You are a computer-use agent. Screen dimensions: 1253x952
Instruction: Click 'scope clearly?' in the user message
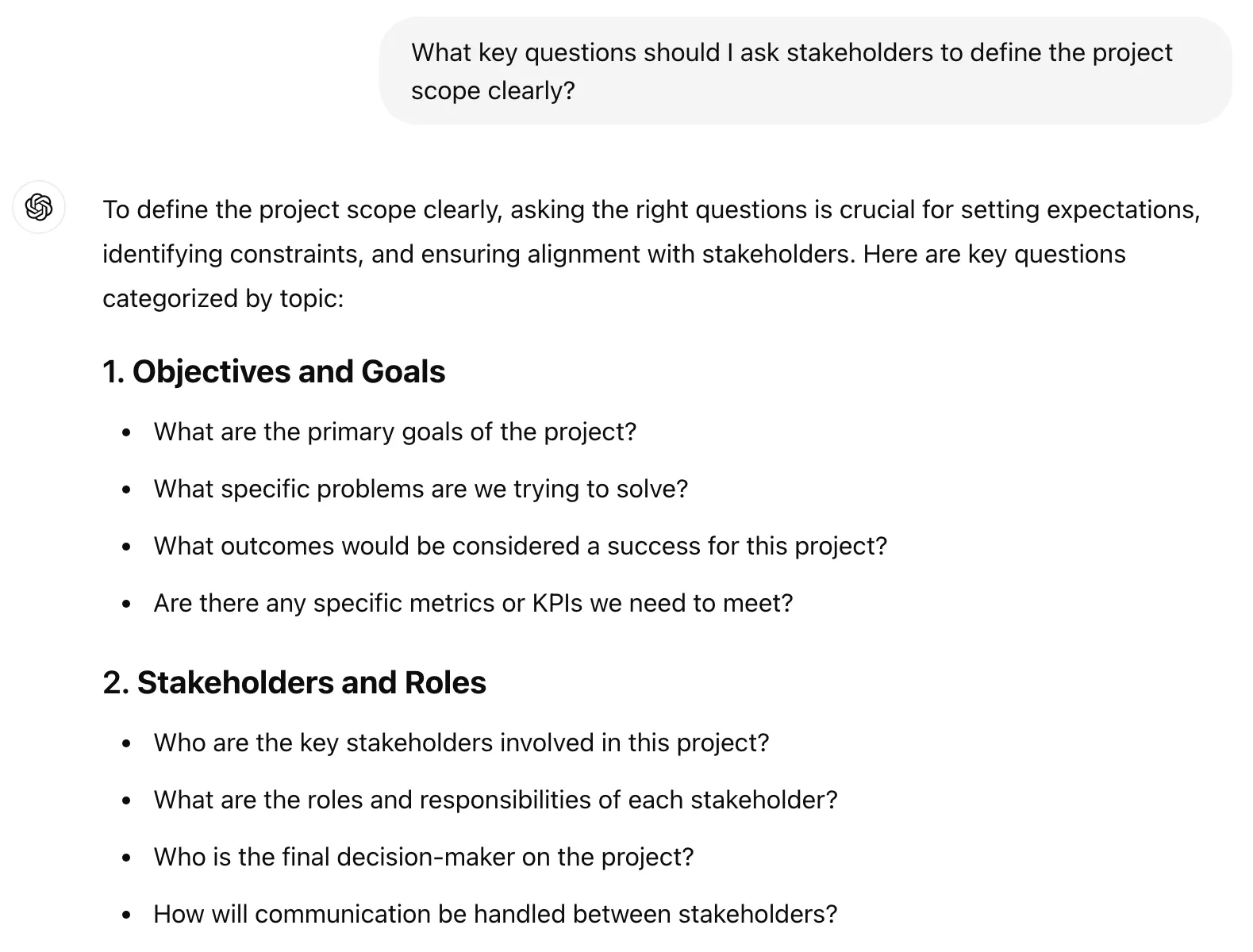pos(493,90)
